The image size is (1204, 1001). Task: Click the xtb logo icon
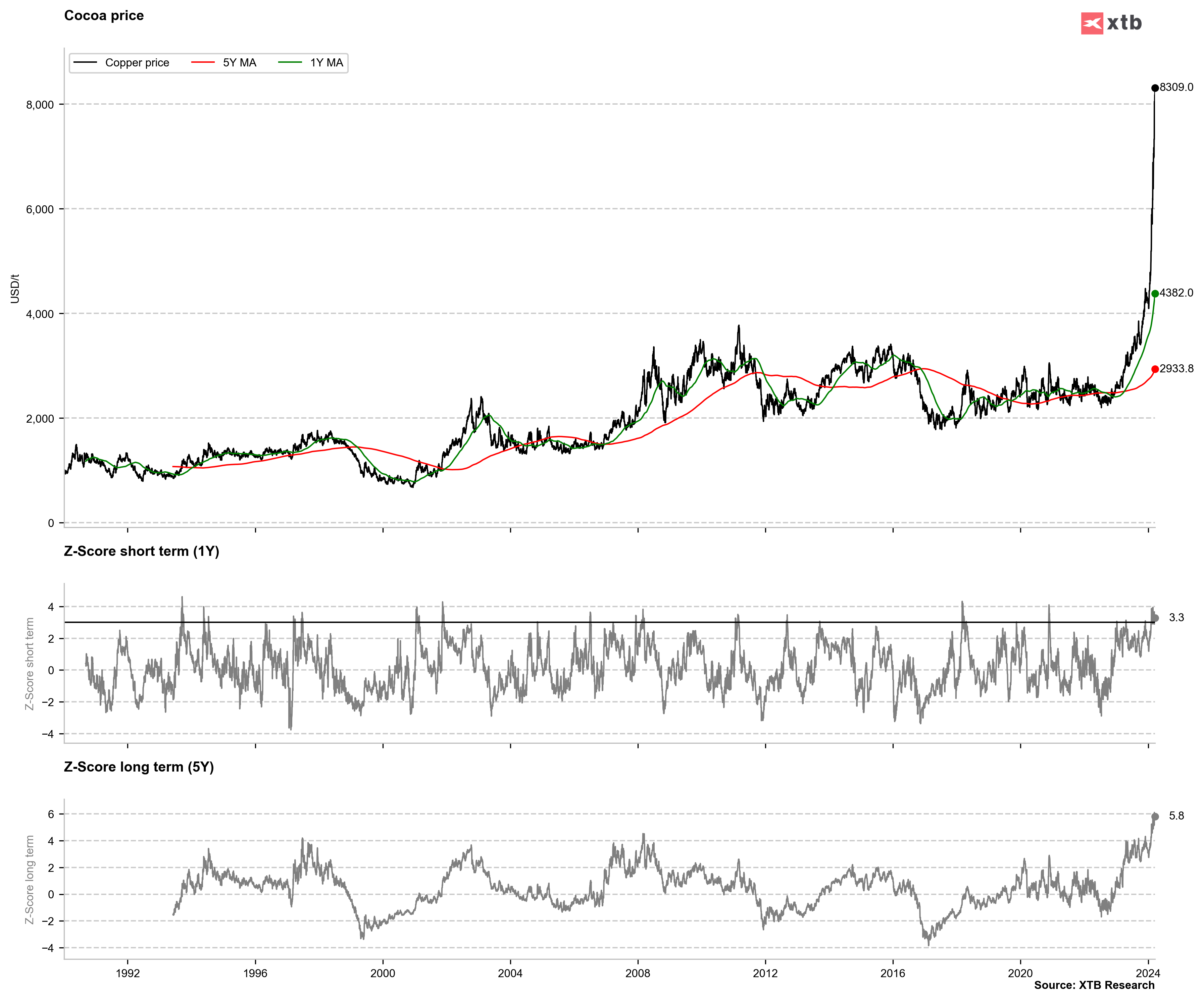[x=1092, y=23]
